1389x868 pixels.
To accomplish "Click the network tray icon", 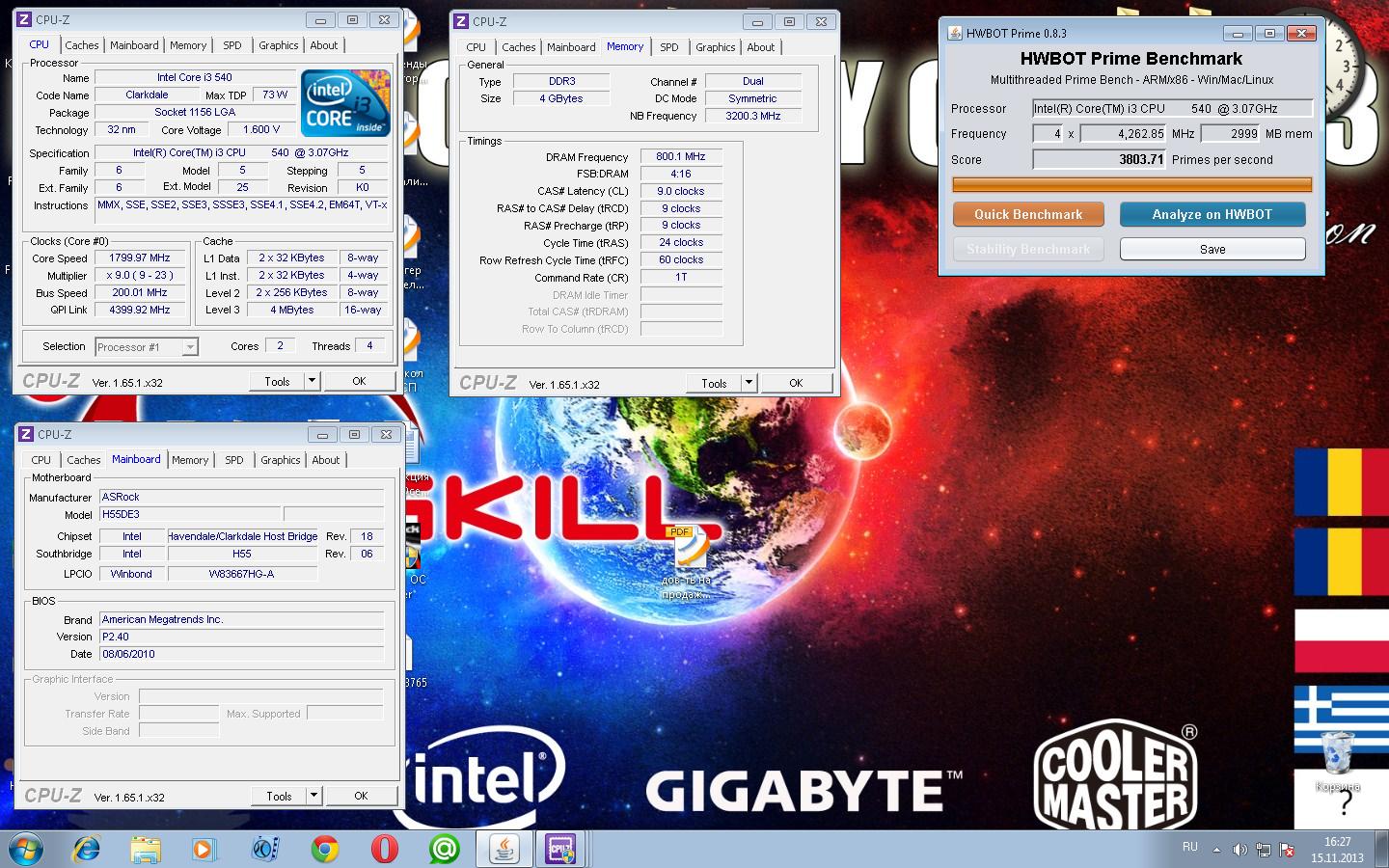I will pyautogui.click(x=1263, y=850).
